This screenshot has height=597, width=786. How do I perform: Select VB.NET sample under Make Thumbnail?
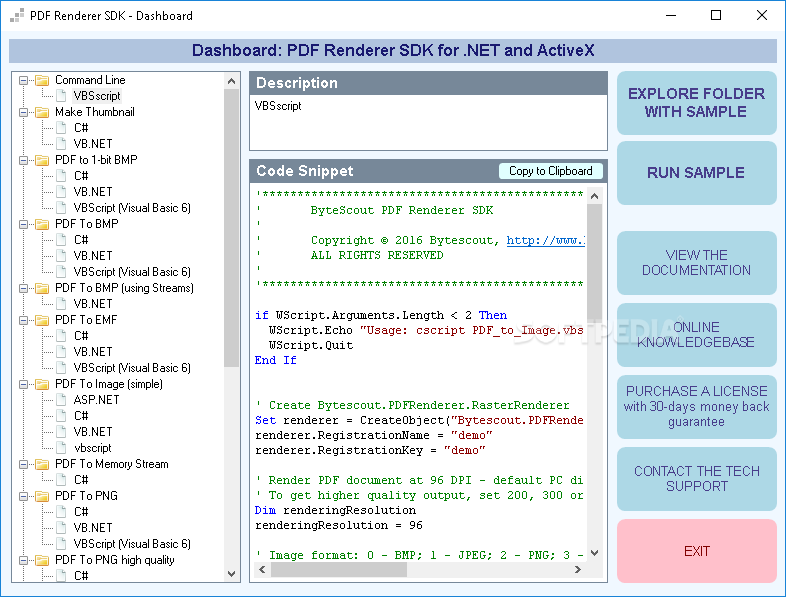93,144
